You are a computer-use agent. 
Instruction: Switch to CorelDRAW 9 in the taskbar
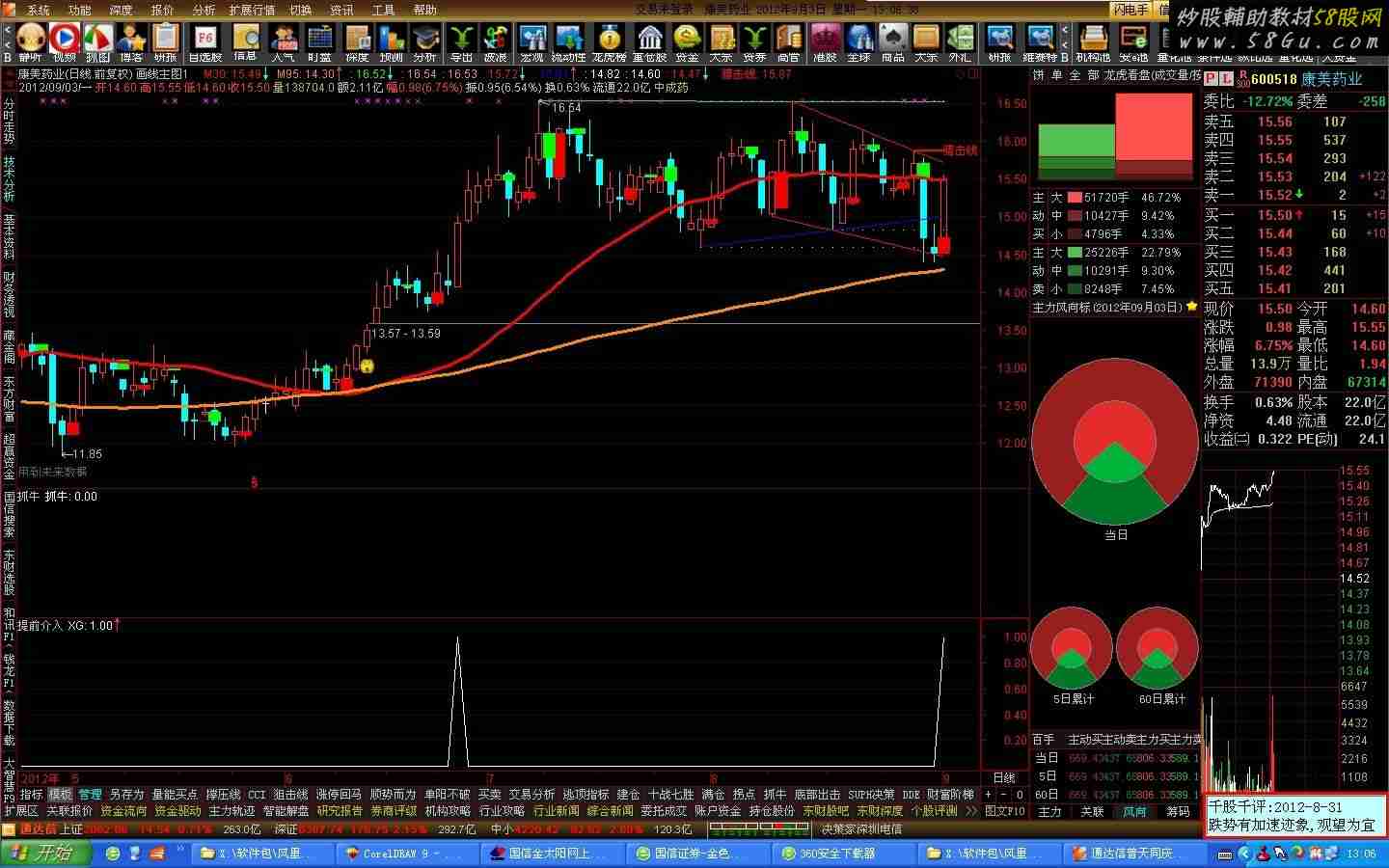pyautogui.click(x=410, y=854)
